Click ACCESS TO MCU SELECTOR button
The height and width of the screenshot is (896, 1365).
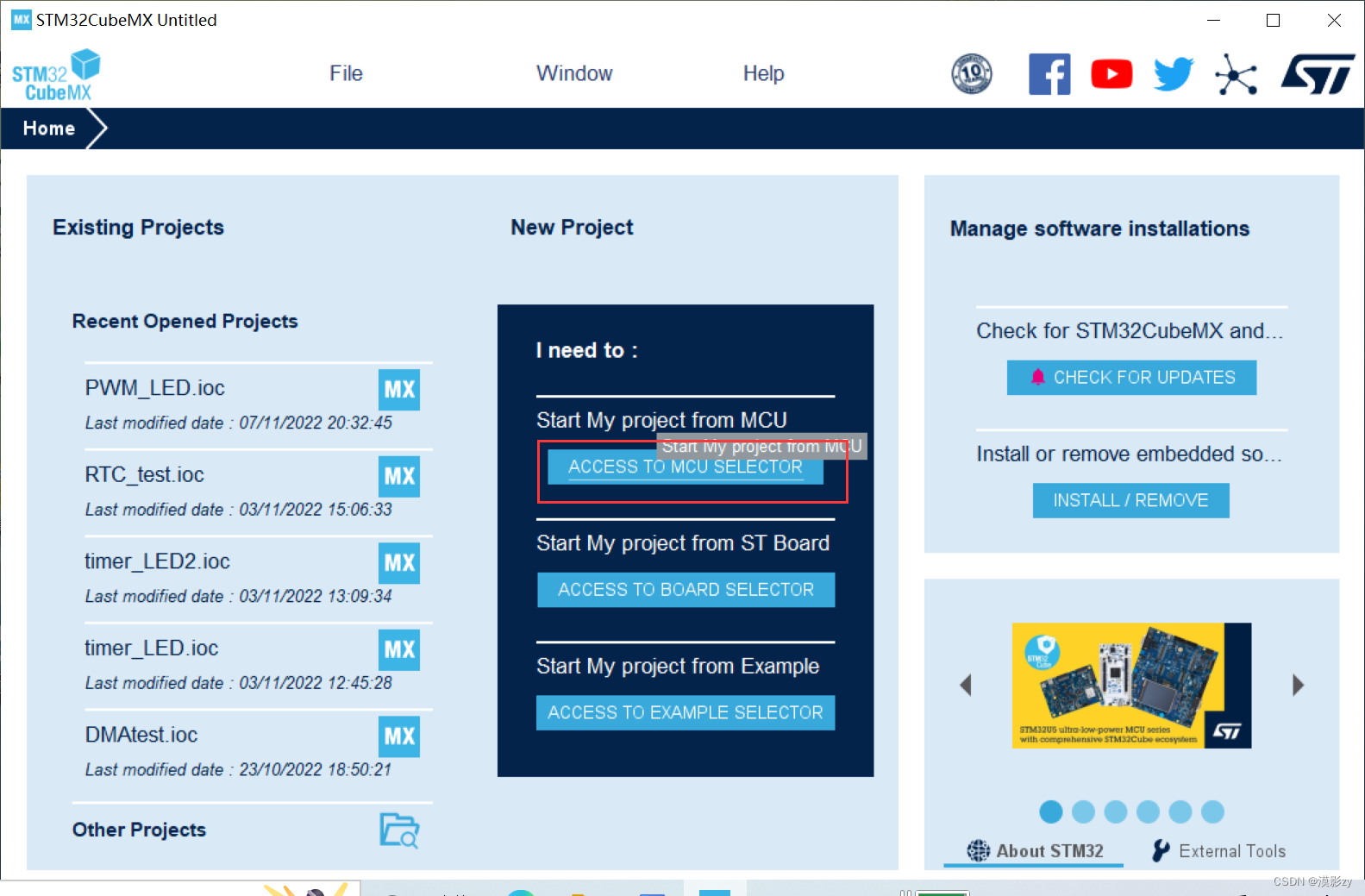(x=686, y=467)
